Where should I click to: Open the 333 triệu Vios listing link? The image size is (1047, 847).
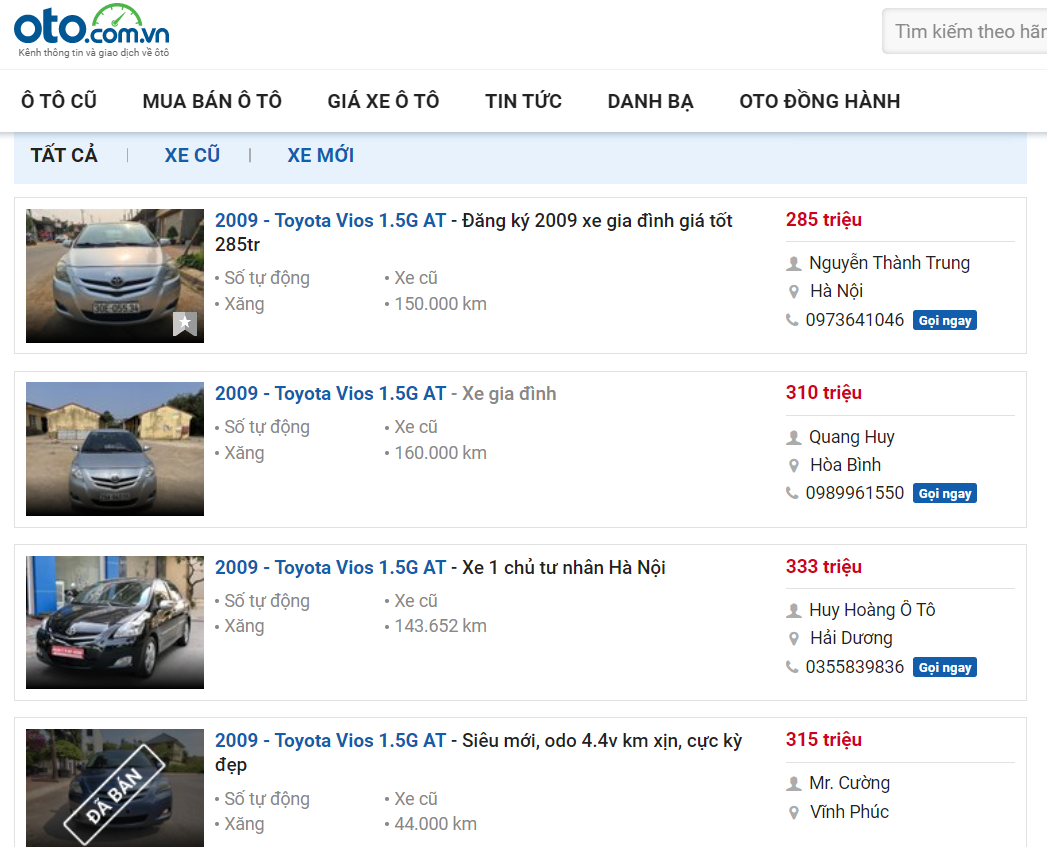pyautogui.click(x=330, y=567)
